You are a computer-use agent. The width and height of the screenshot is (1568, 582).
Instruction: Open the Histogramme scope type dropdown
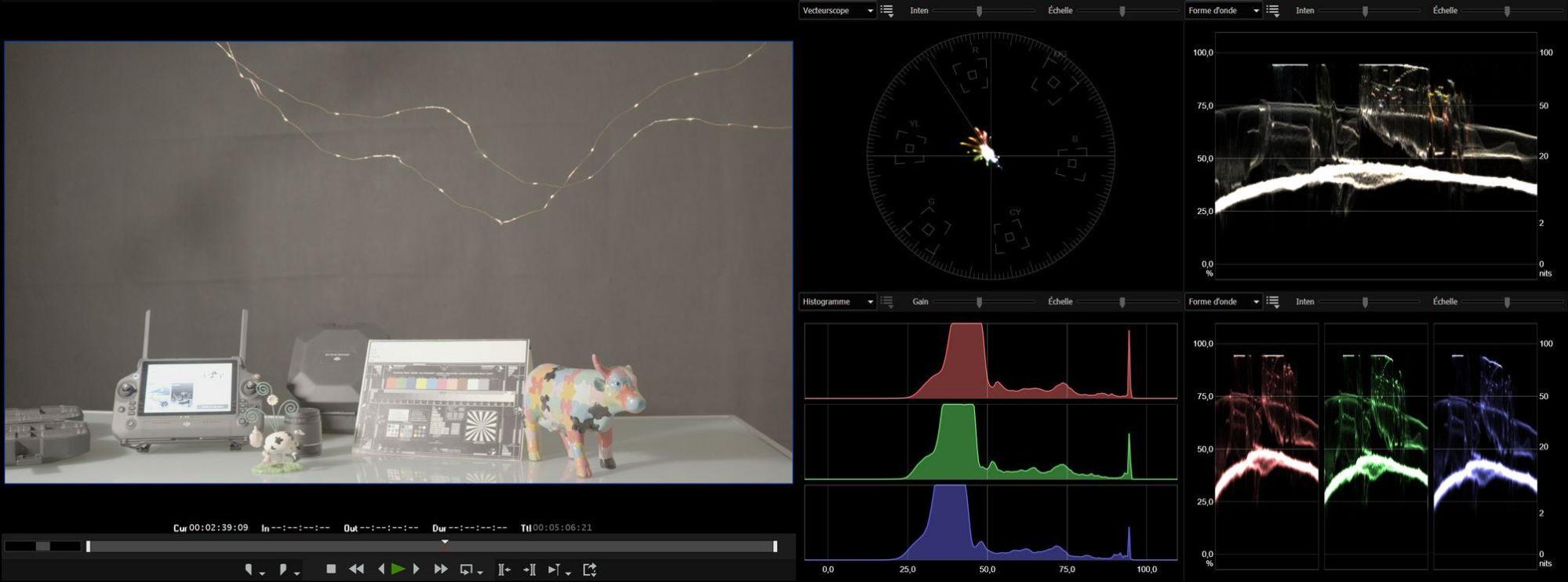tap(837, 301)
